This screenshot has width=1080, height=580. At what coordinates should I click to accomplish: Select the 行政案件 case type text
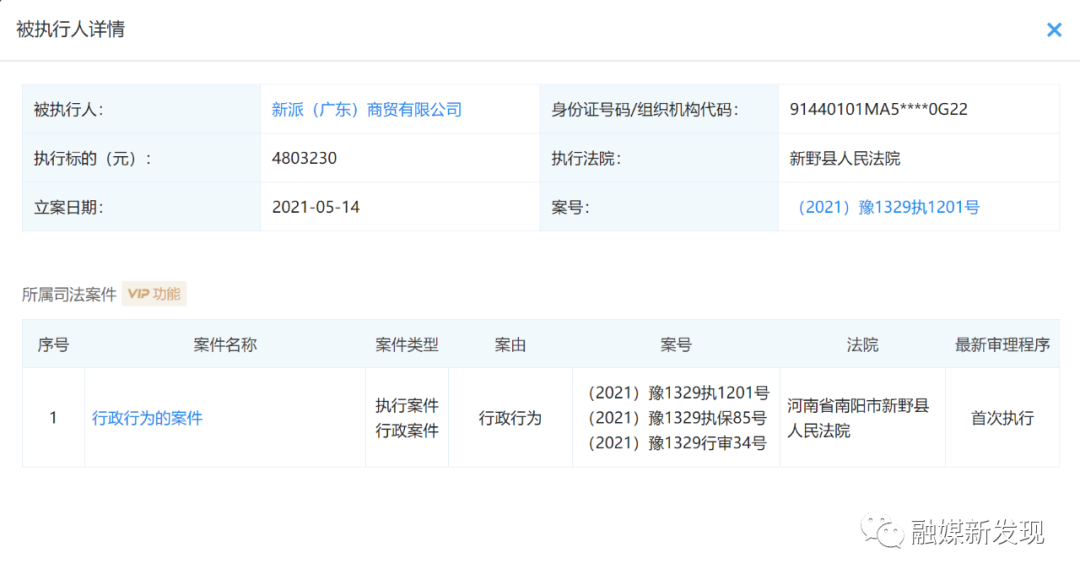[x=406, y=431]
